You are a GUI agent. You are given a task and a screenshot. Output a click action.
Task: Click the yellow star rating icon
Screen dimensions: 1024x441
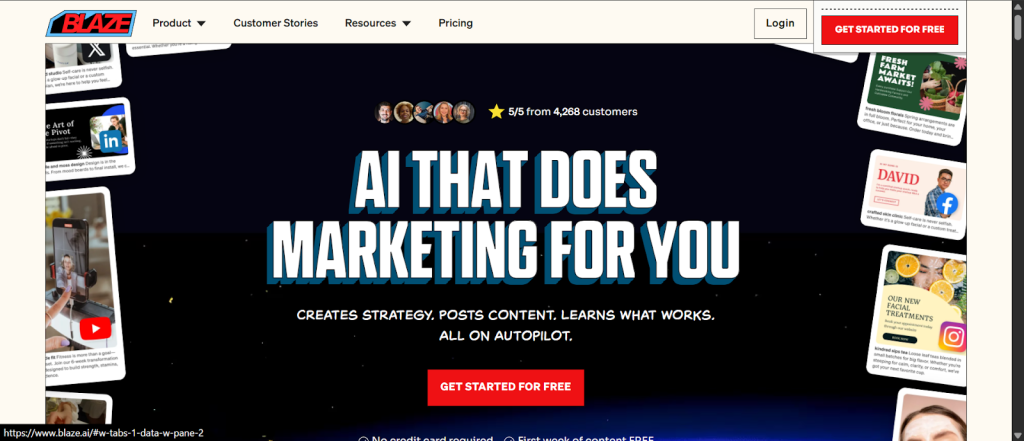click(496, 112)
